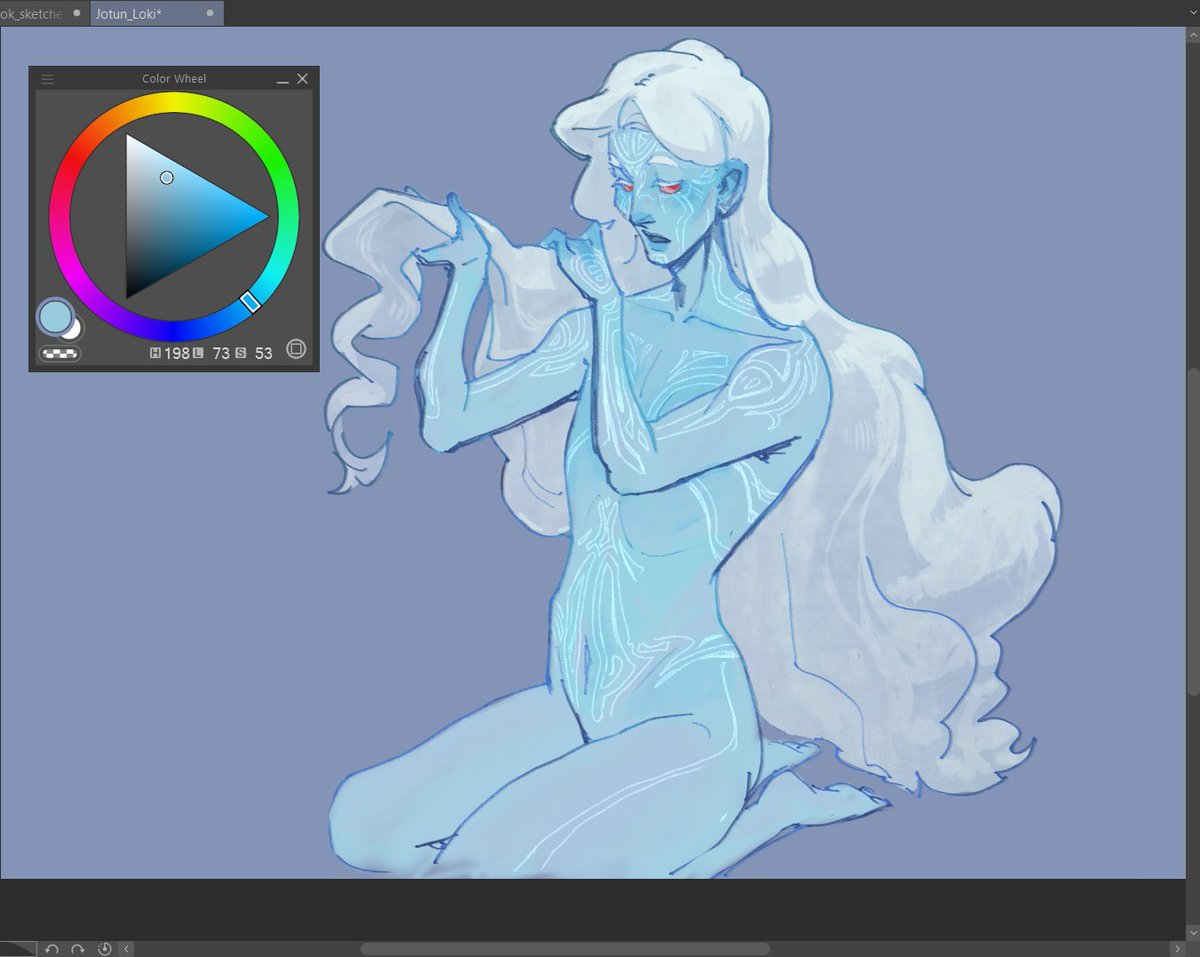Rotate canvas left icon
1200x957 pixels.
[x=52, y=948]
